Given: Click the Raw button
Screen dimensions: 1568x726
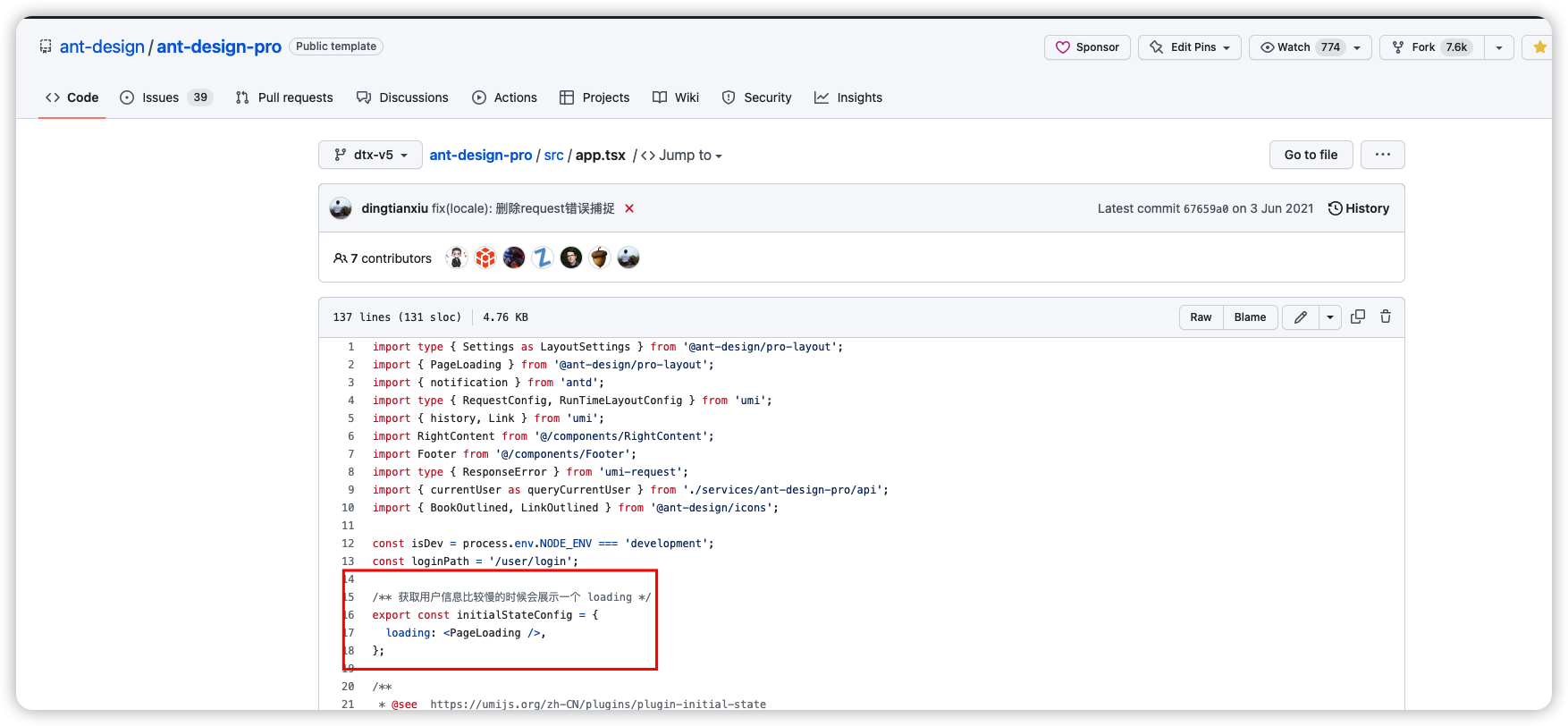Looking at the screenshot, I should tap(1201, 317).
